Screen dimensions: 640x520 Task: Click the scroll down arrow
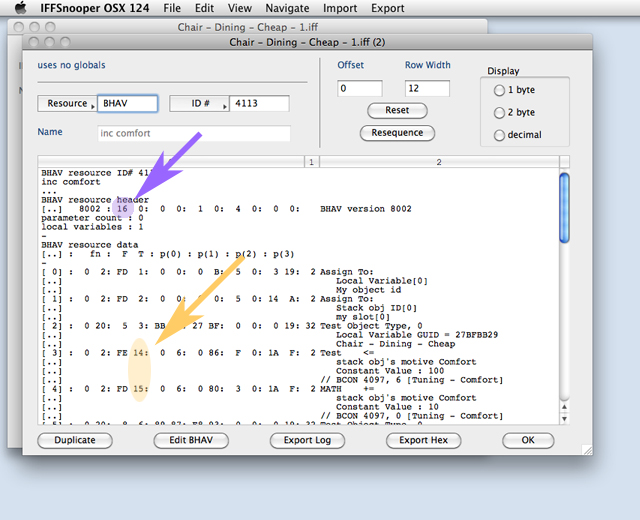(564, 419)
